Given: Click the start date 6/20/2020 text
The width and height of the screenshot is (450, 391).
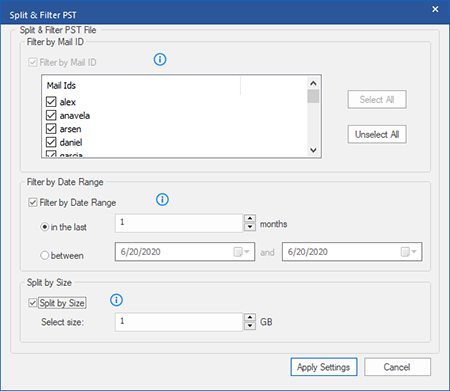Looking at the screenshot, I should coord(141,252).
